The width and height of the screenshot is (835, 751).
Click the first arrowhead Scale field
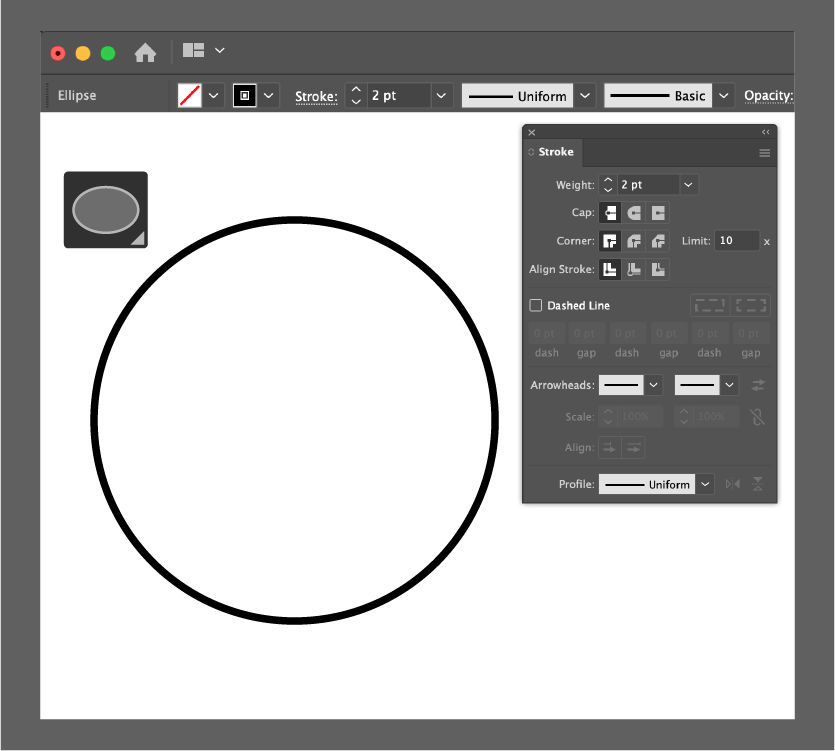click(x=642, y=417)
